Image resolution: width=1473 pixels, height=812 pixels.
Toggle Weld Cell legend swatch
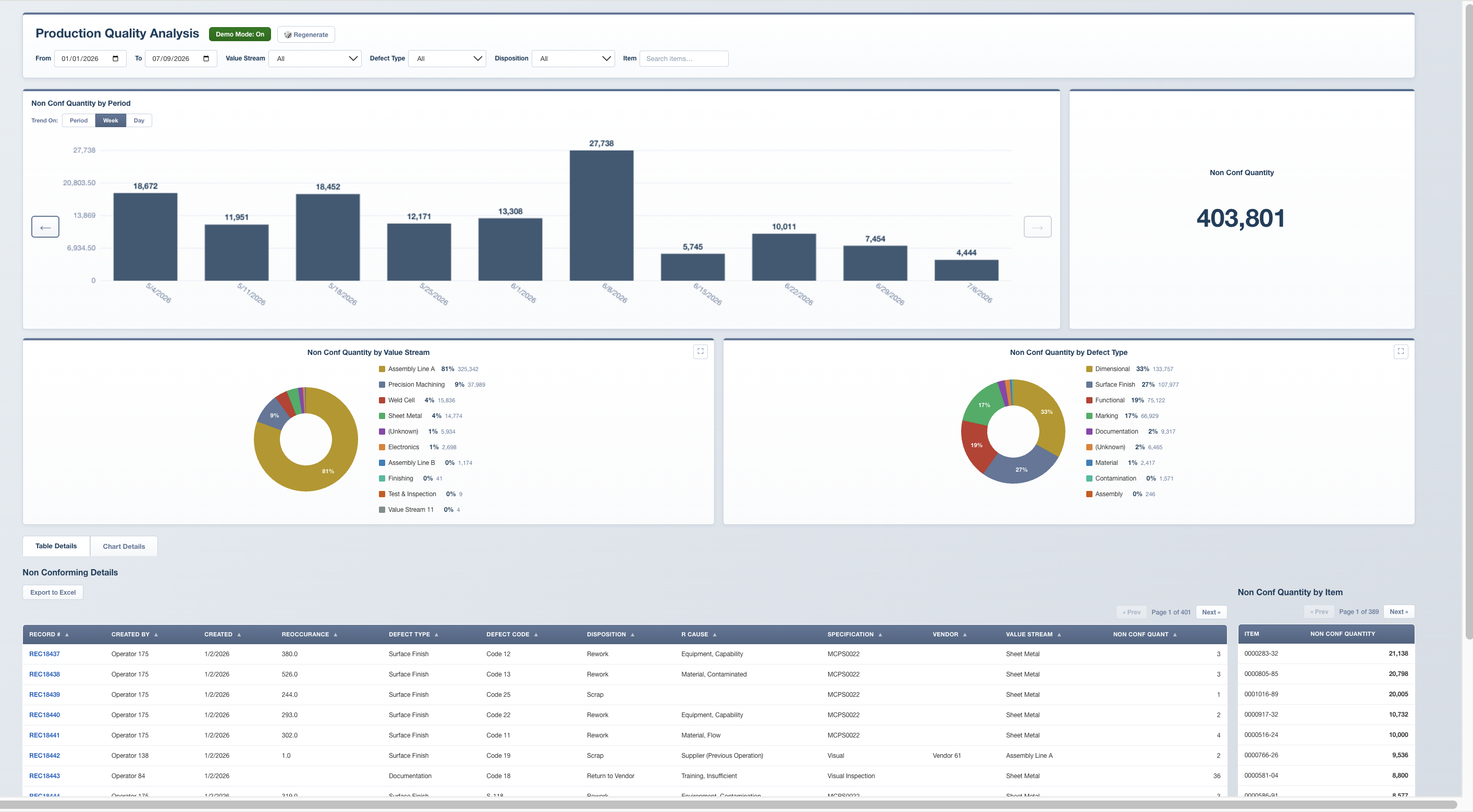click(x=382, y=400)
